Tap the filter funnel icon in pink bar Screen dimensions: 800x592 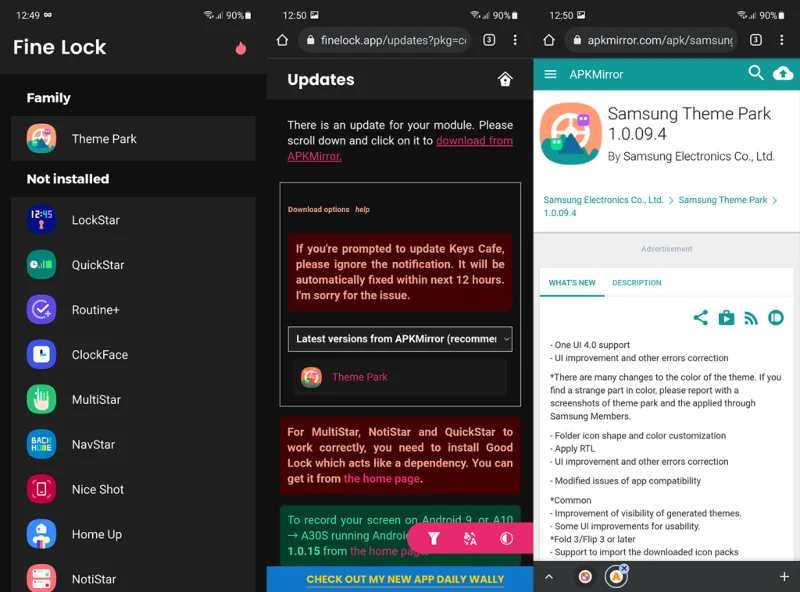434,538
